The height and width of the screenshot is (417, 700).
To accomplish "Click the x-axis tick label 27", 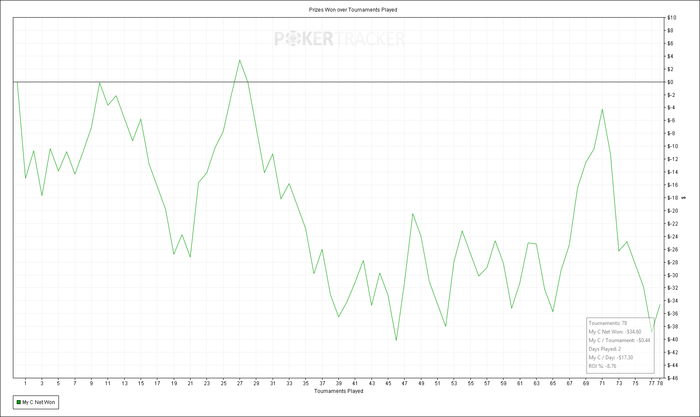I will pos(240,383).
